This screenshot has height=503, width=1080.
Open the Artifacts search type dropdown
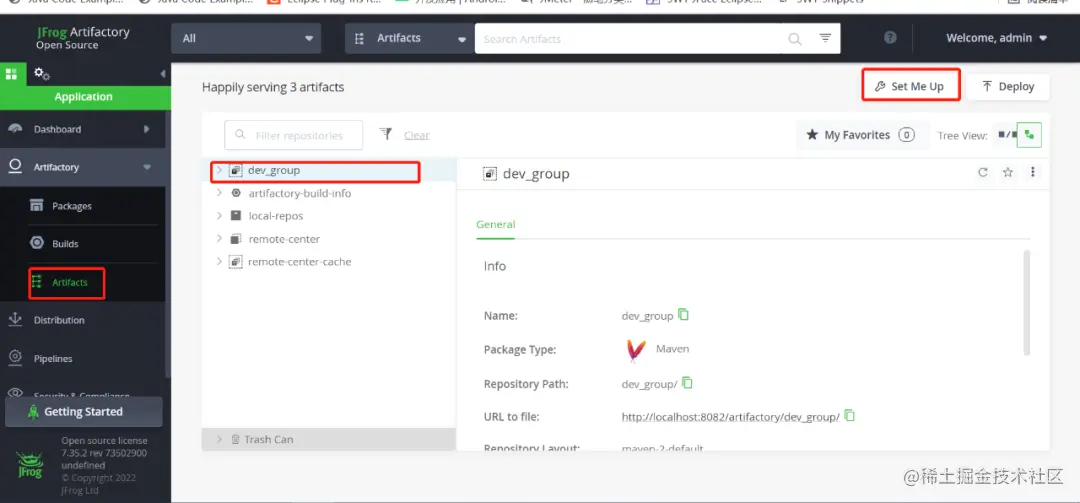(x=410, y=39)
